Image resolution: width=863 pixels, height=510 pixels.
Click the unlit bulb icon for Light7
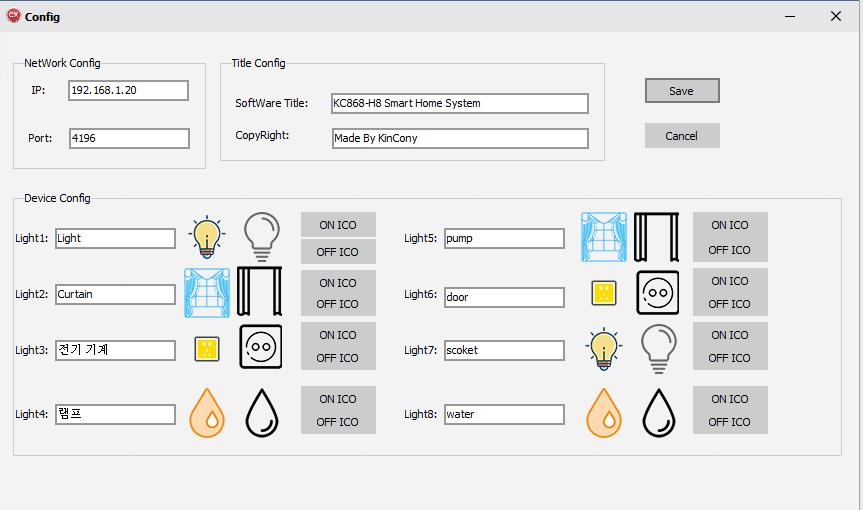[x=658, y=348]
